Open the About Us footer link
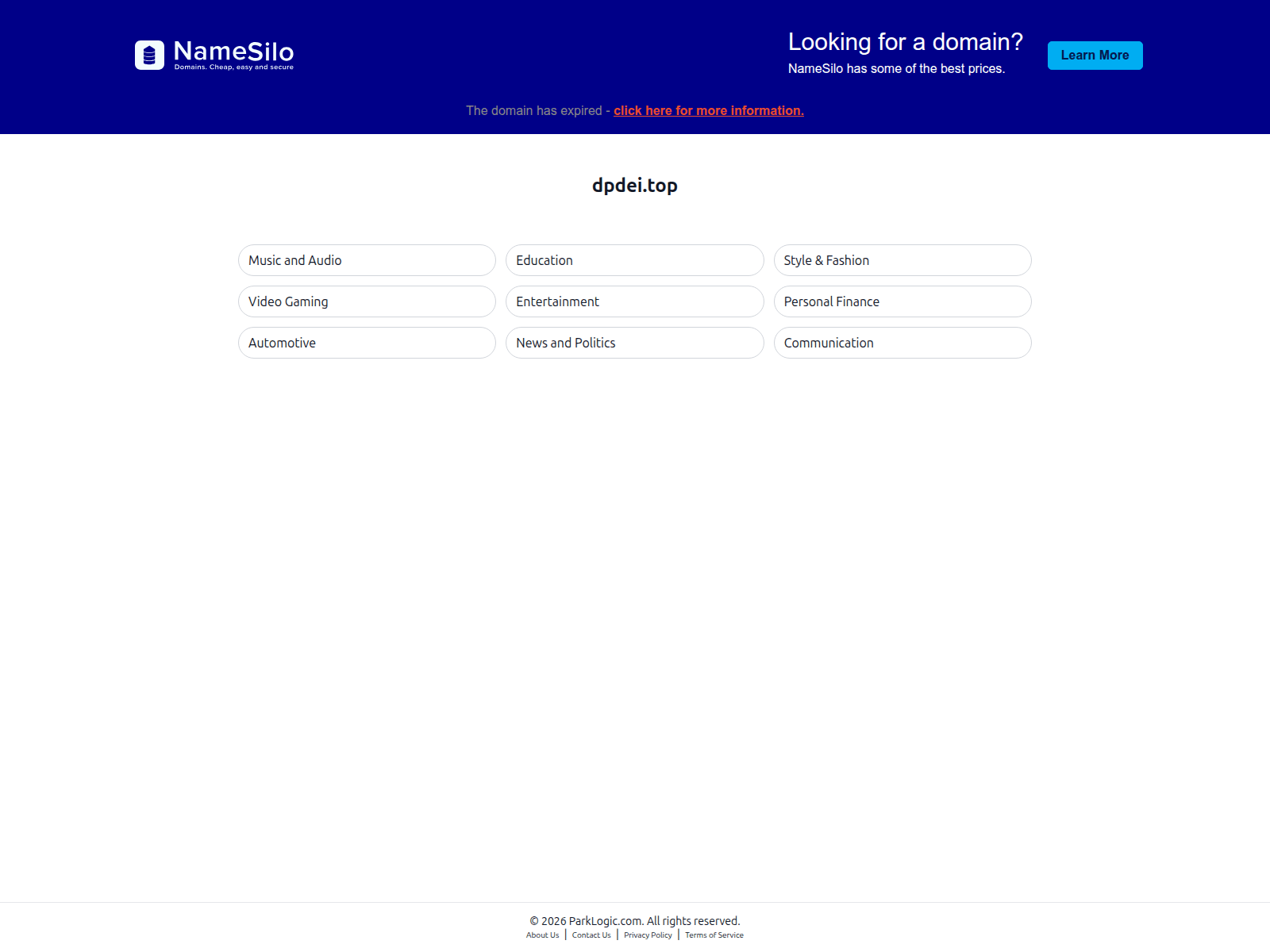Screen dimensions: 1270x952 pos(543,935)
